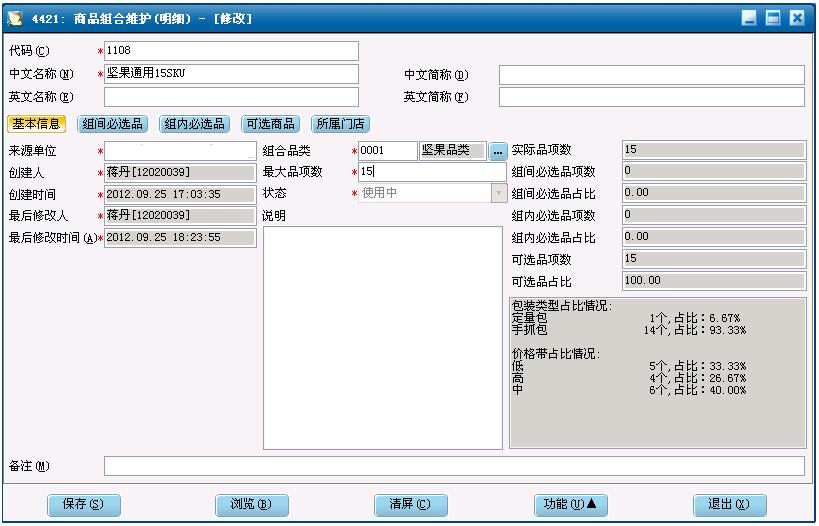The width and height of the screenshot is (819, 526).
Task: Click the 英文名称 input box
Action: [x=231, y=97]
